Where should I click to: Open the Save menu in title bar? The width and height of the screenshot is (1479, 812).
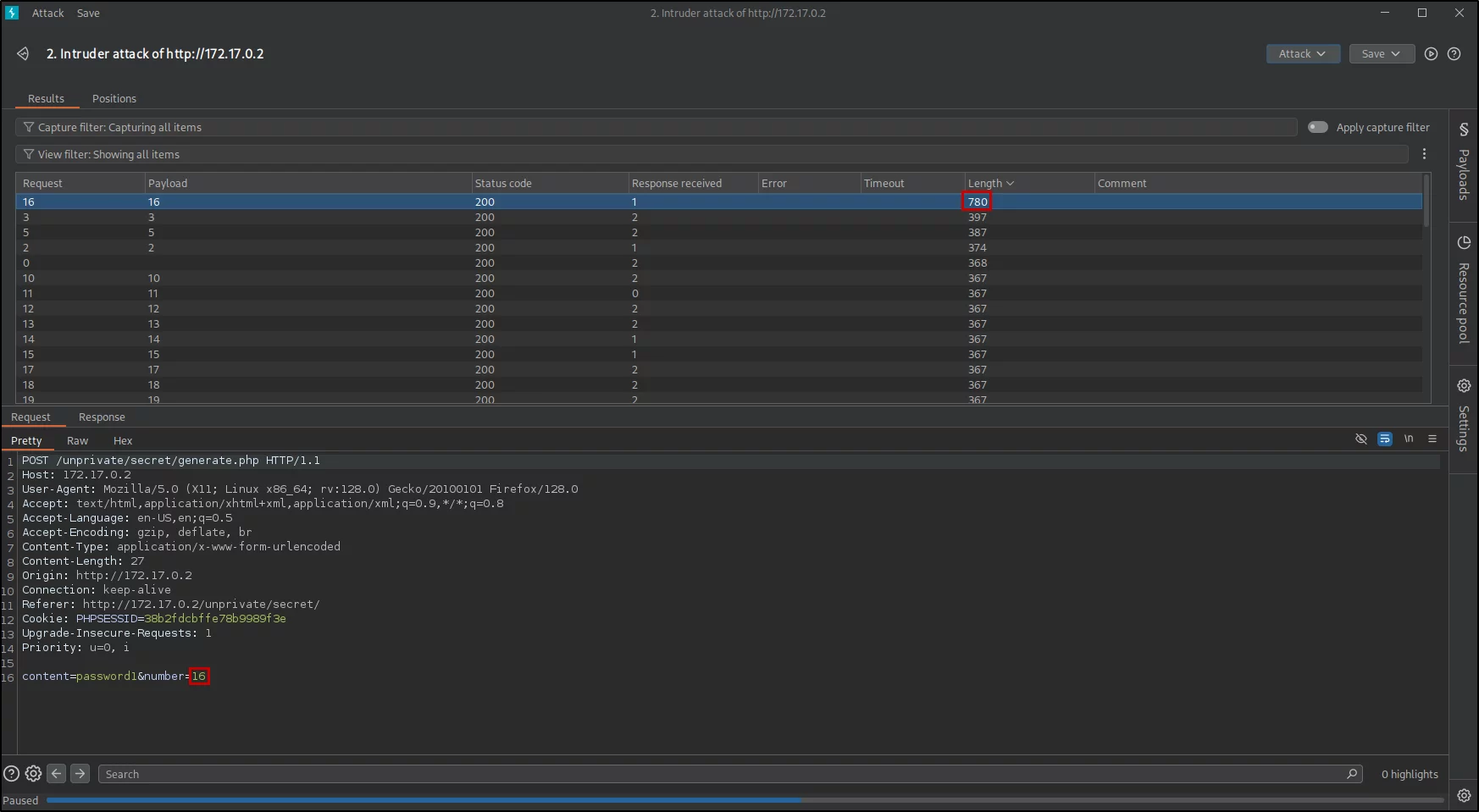[88, 13]
